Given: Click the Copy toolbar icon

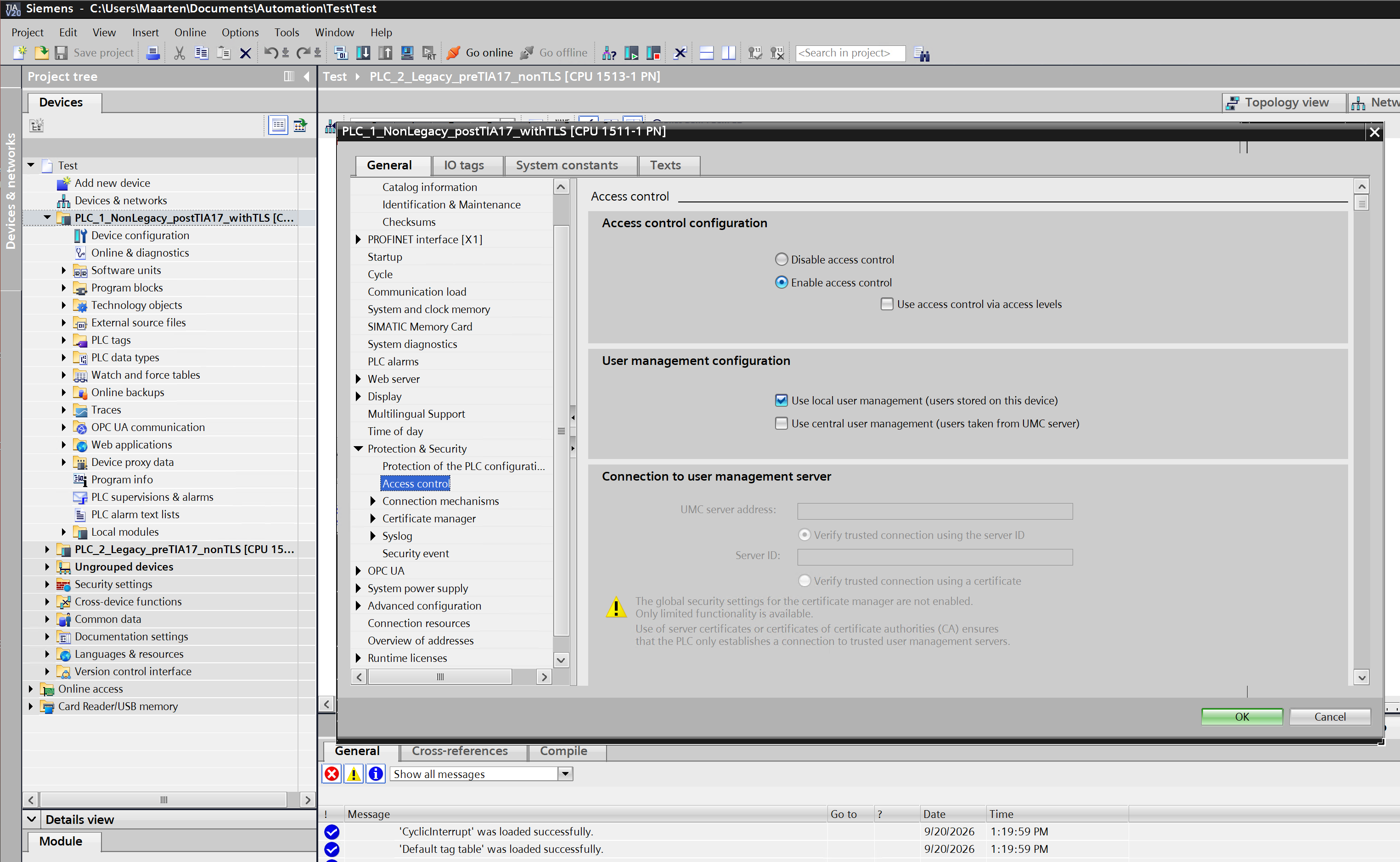Looking at the screenshot, I should click(201, 53).
